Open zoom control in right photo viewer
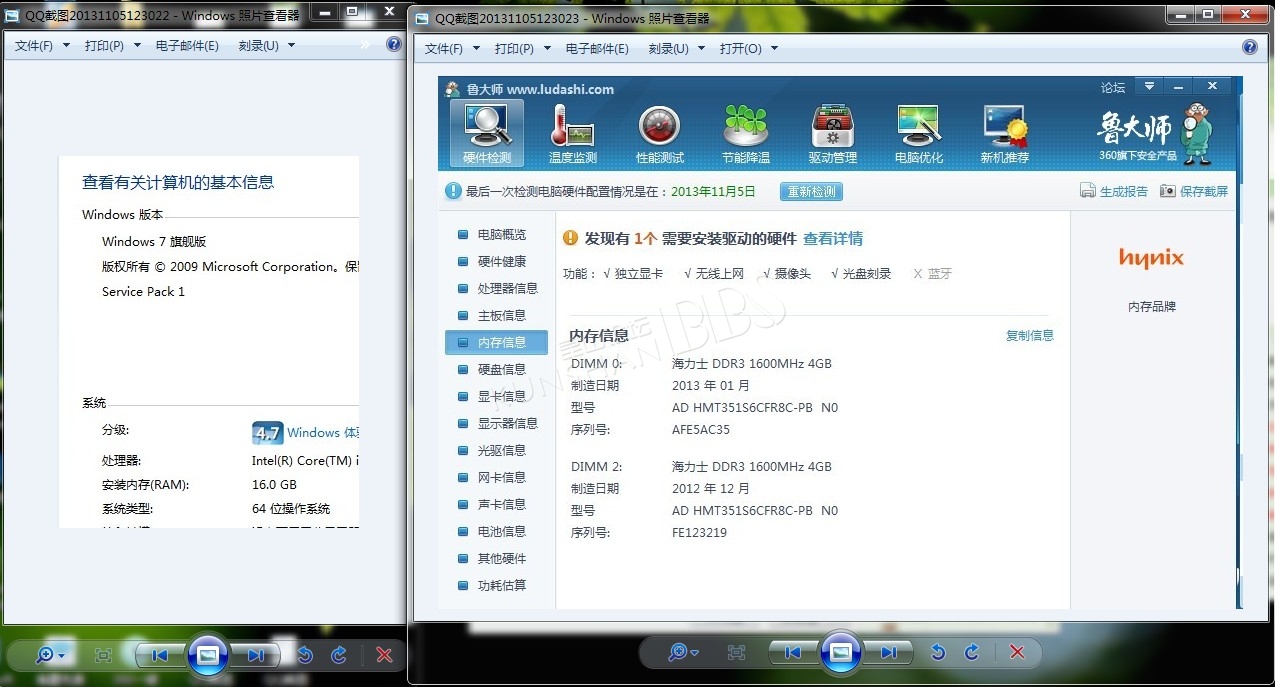Screen dimensions: 1275x687 click(x=683, y=652)
